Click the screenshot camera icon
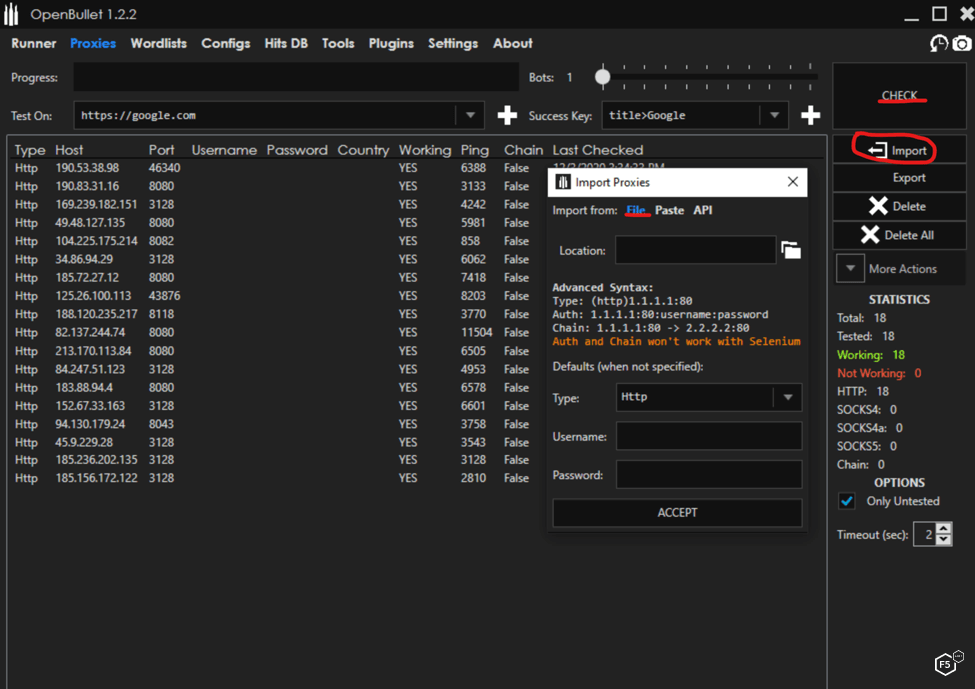The width and height of the screenshot is (975, 689). [x=961, y=43]
